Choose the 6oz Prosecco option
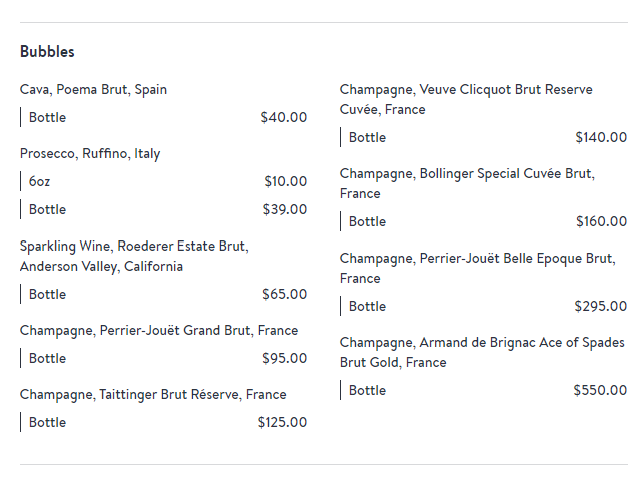Viewport: 644px width, 482px height. 39,181
